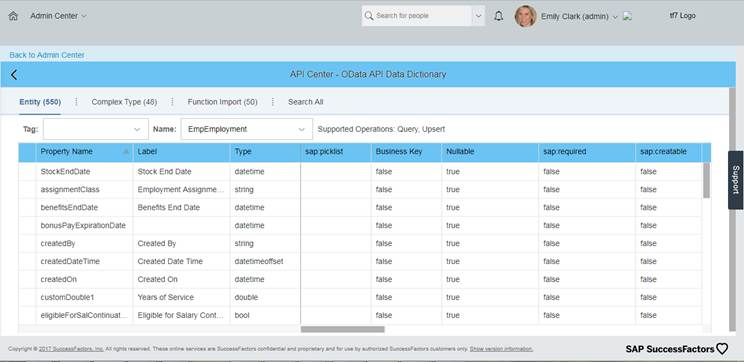
Task: Click the Created Date Time label cell
Action: coord(181,261)
